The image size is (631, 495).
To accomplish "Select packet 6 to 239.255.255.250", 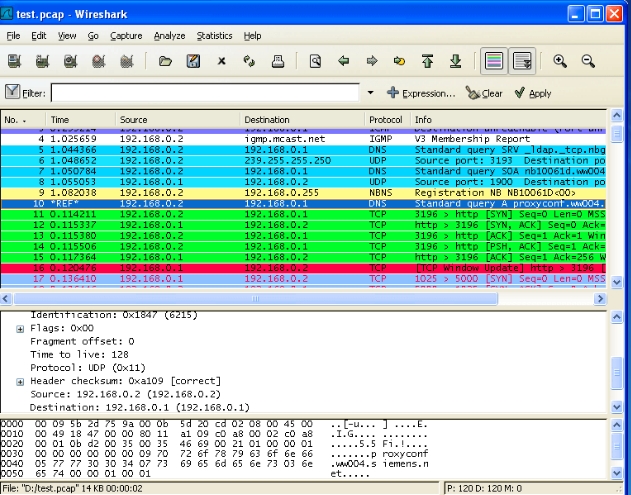I will [303, 161].
